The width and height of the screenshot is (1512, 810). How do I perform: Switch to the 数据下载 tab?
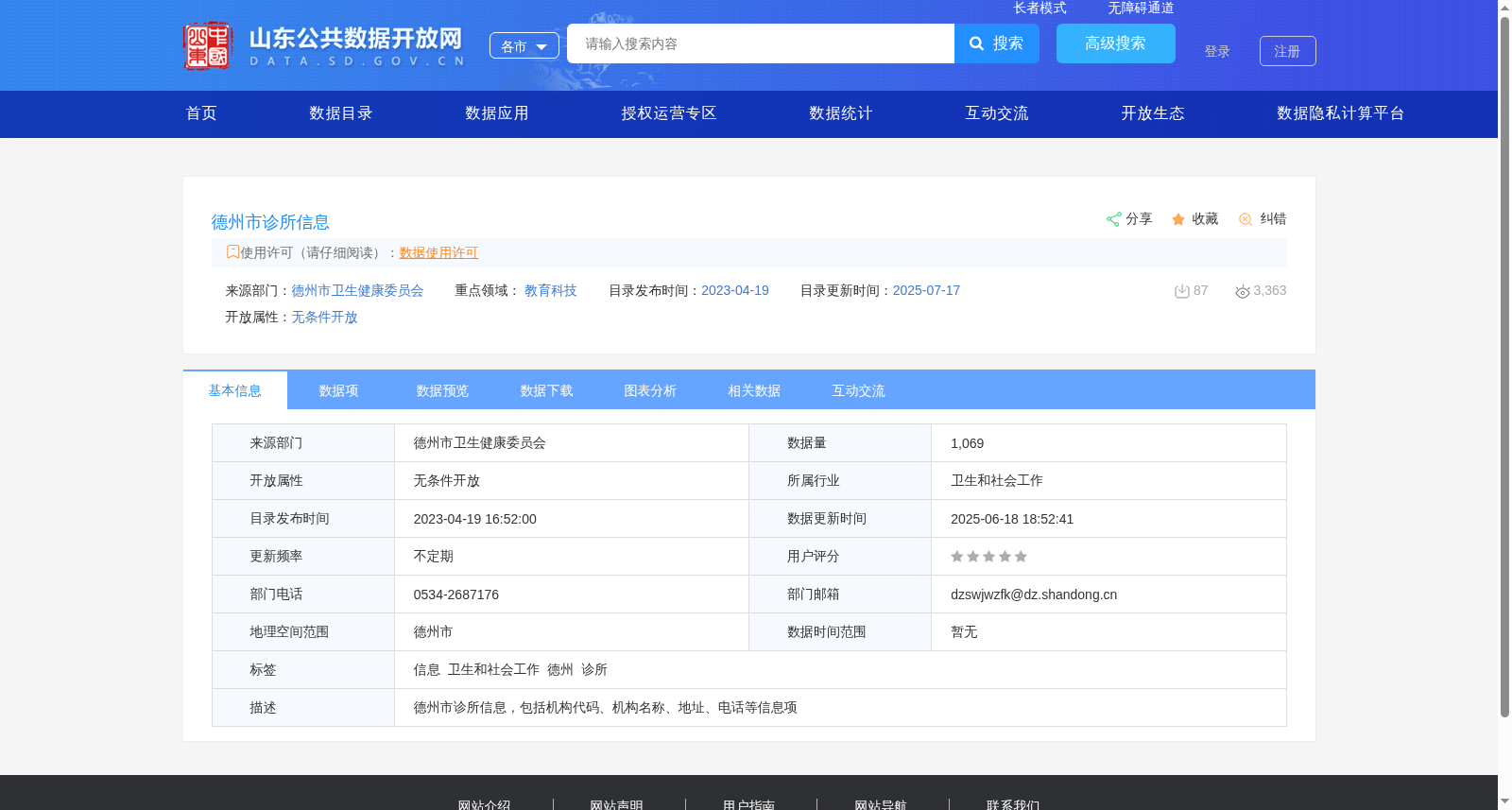click(x=547, y=390)
